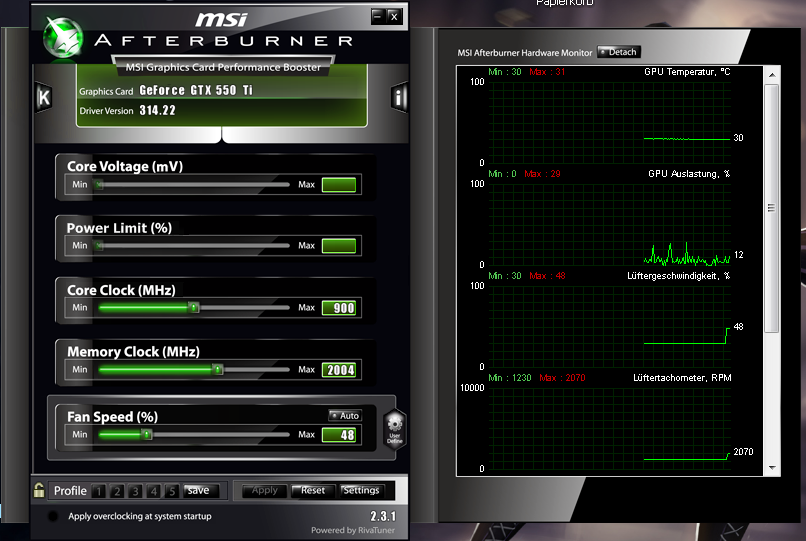Minimize the Afterburner window
The image size is (806, 541).
click(378, 16)
